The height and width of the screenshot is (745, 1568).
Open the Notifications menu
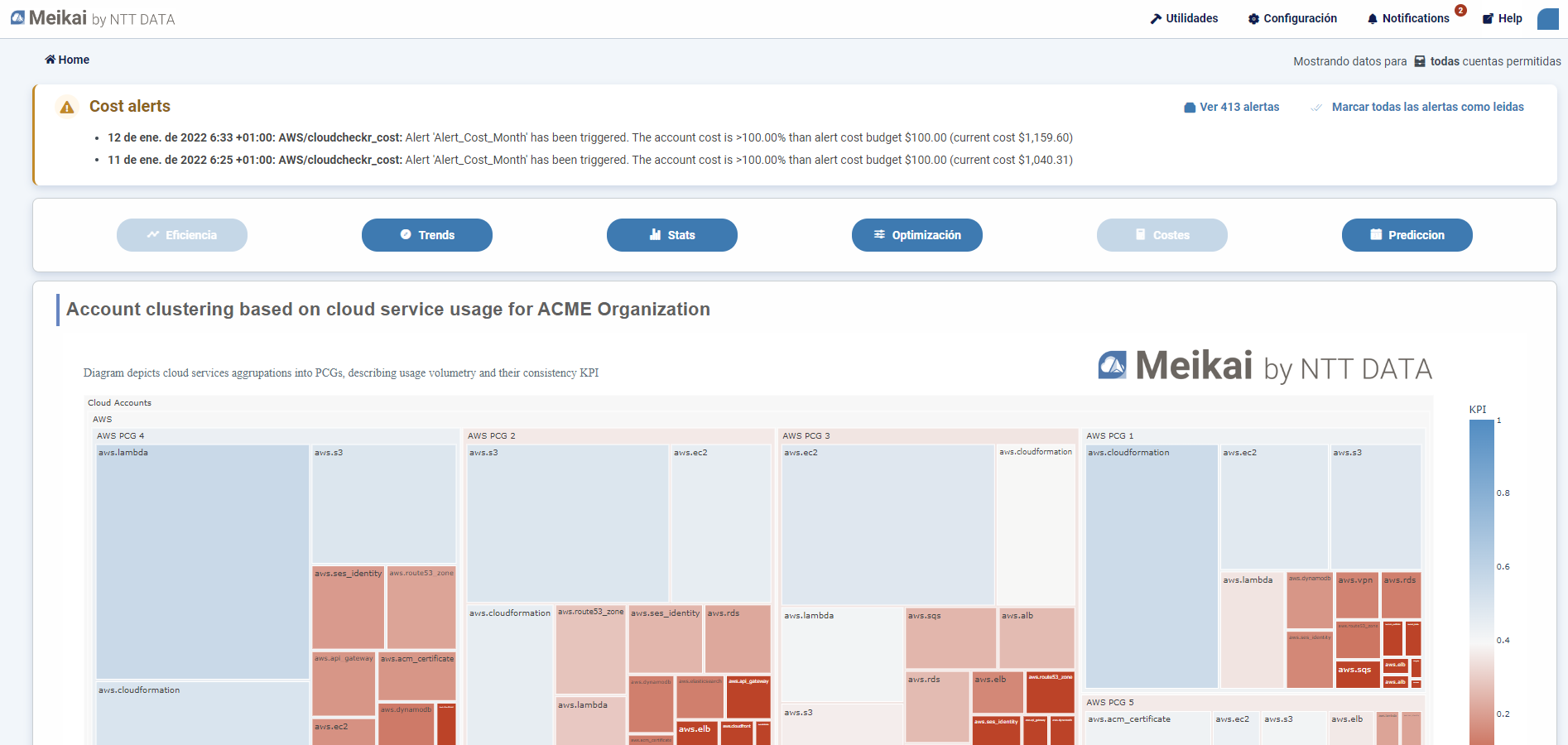coord(1408,18)
